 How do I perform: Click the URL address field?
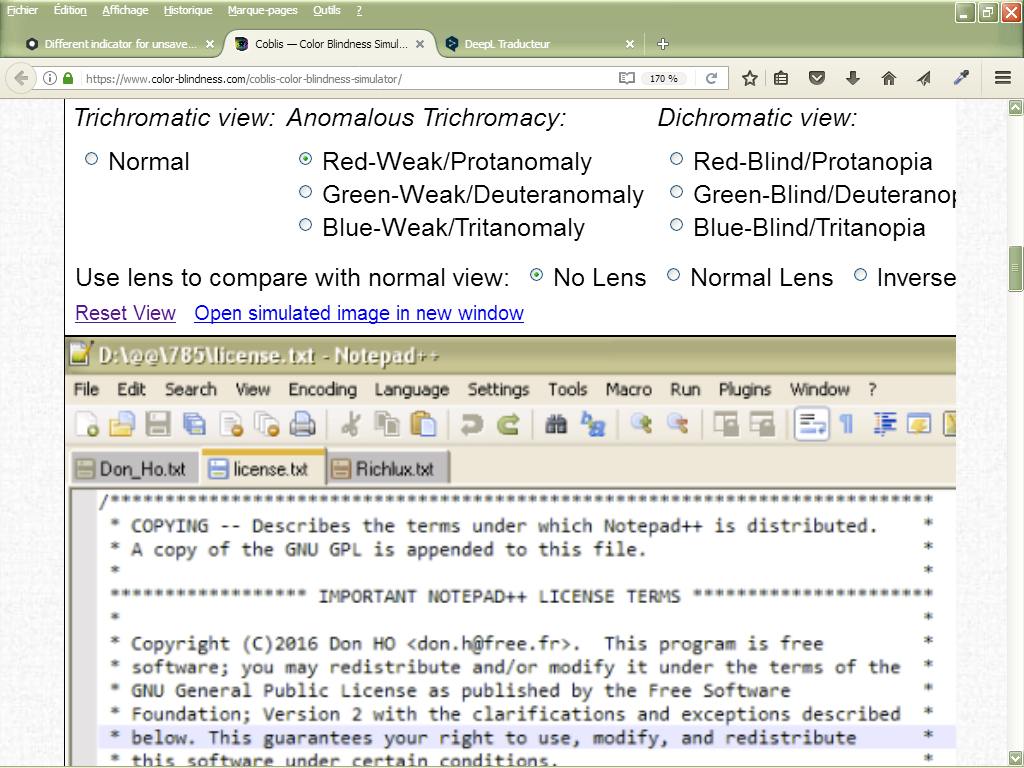[349, 78]
